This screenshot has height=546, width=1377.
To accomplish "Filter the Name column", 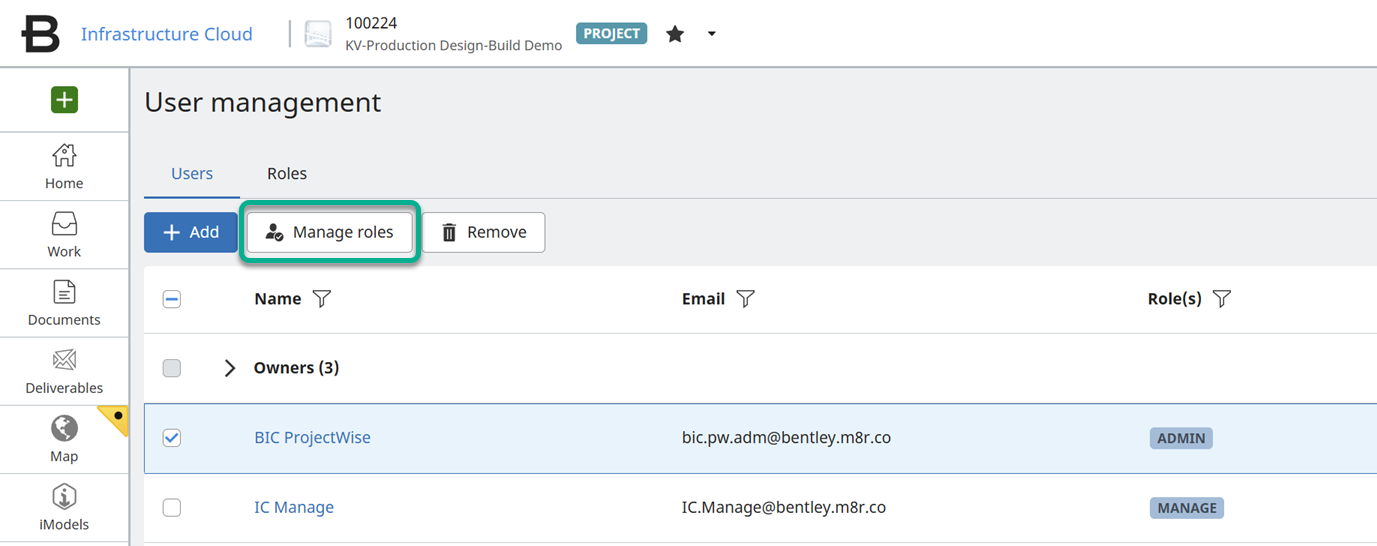I will point(321,299).
